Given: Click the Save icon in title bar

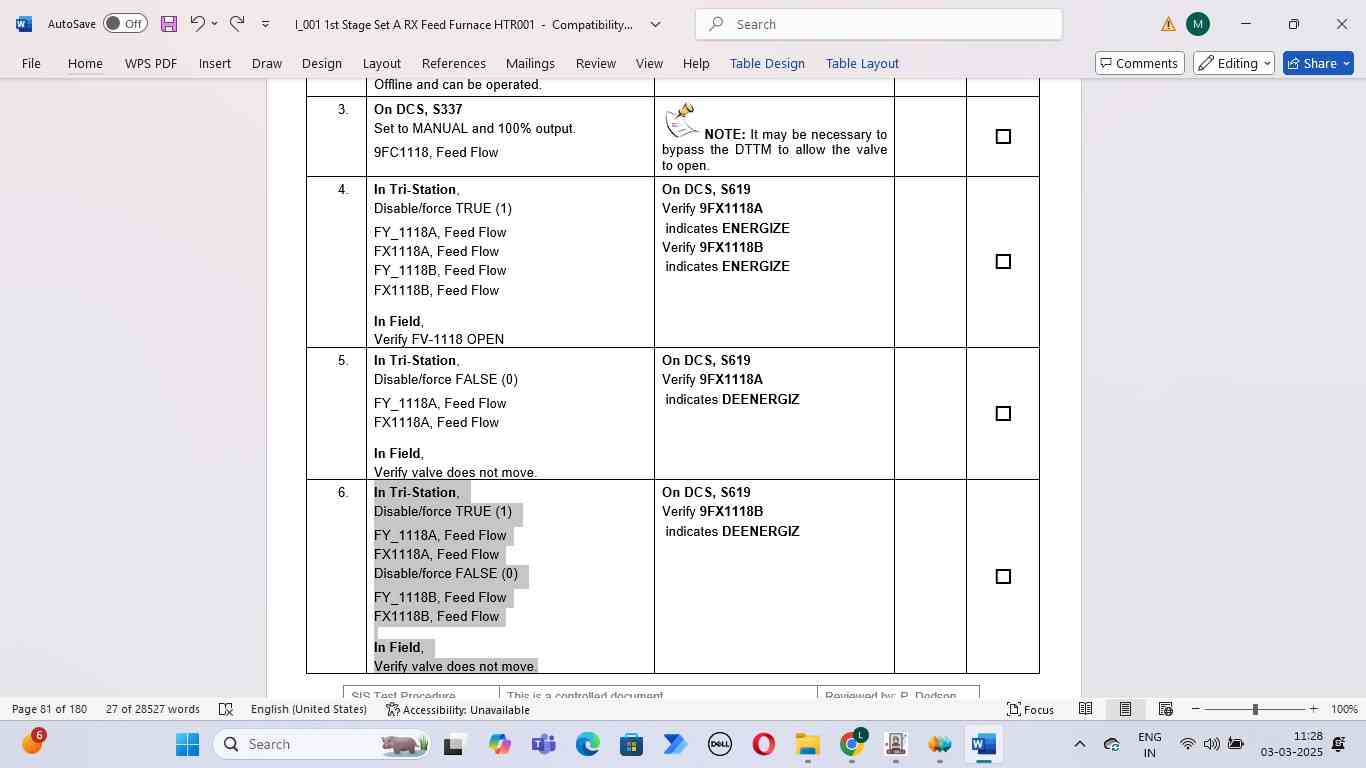Looking at the screenshot, I should pyautogui.click(x=169, y=24).
